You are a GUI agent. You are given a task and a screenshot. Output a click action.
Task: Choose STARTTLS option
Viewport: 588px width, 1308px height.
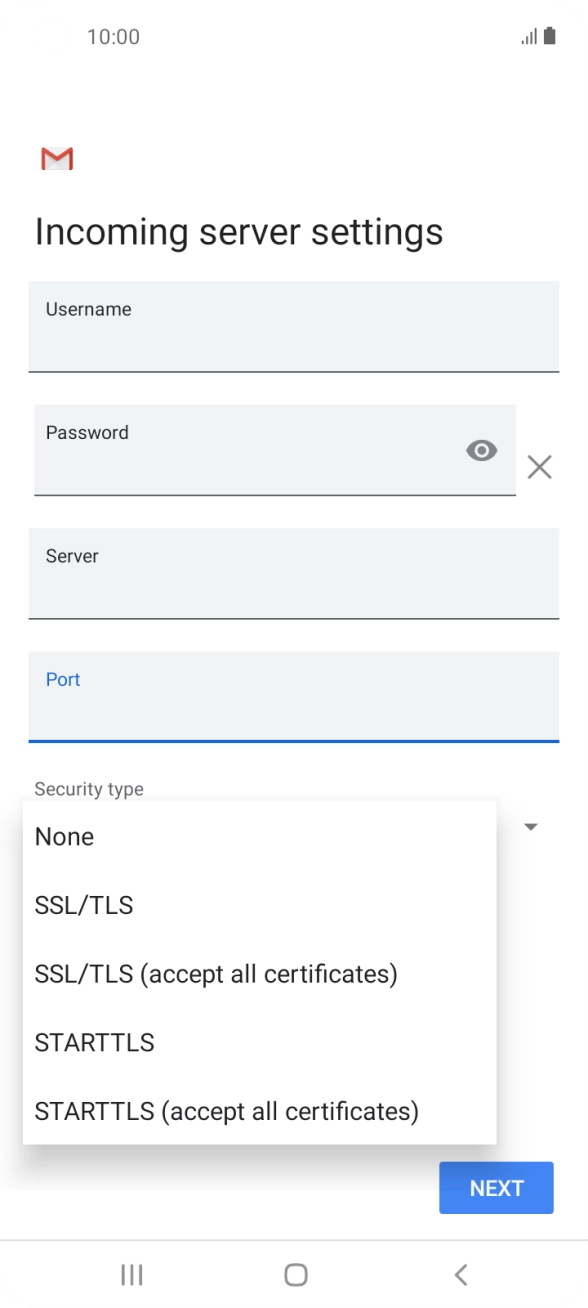(x=259, y=1042)
